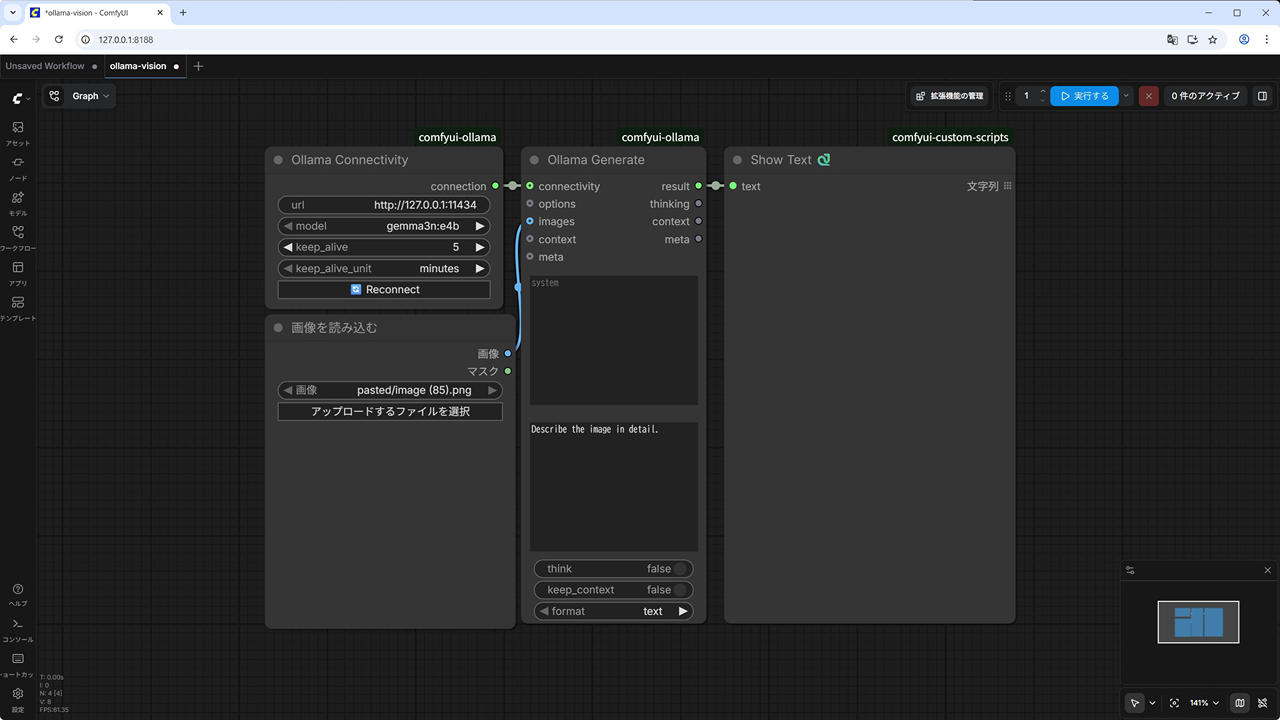The height and width of the screenshot is (720, 1280).
Task: Open the アセット assets sidebar panel
Action: click(18, 133)
